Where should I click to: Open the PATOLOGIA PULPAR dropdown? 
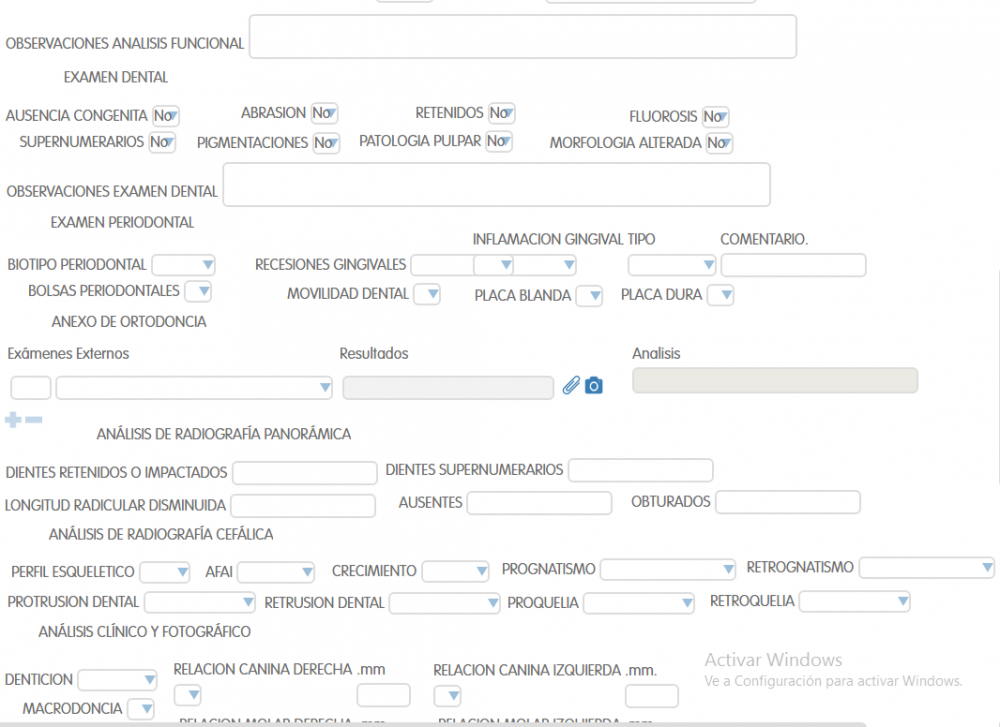tap(498, 141)
